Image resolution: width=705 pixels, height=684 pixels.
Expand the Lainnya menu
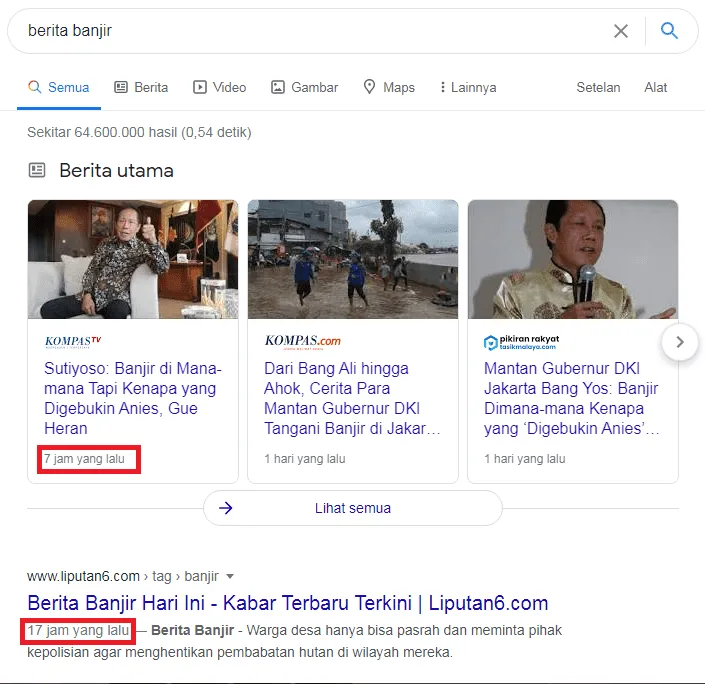coord(468,87)
